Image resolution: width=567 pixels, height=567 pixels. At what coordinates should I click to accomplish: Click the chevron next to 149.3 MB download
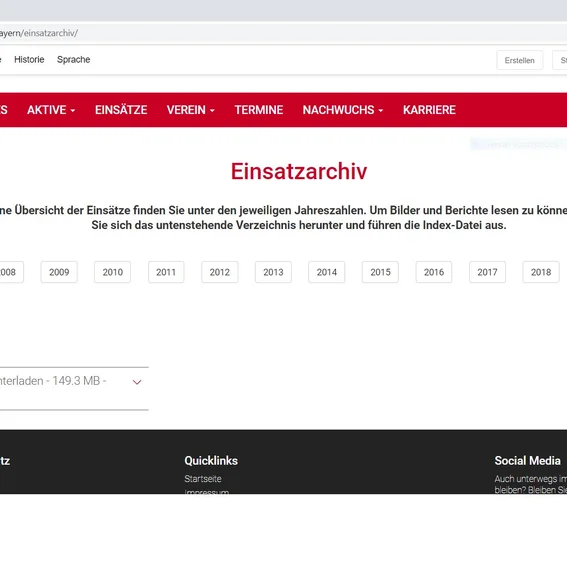click(x=137, y=382)
